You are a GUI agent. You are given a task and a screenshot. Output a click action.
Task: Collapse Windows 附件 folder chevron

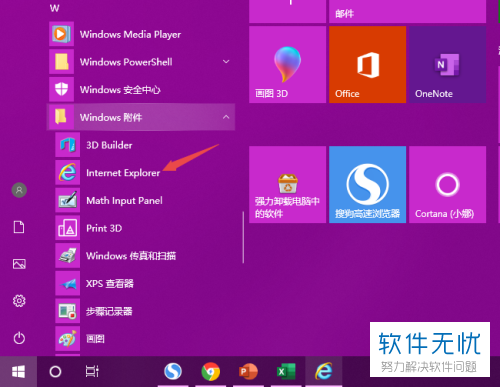pos(226,117)
